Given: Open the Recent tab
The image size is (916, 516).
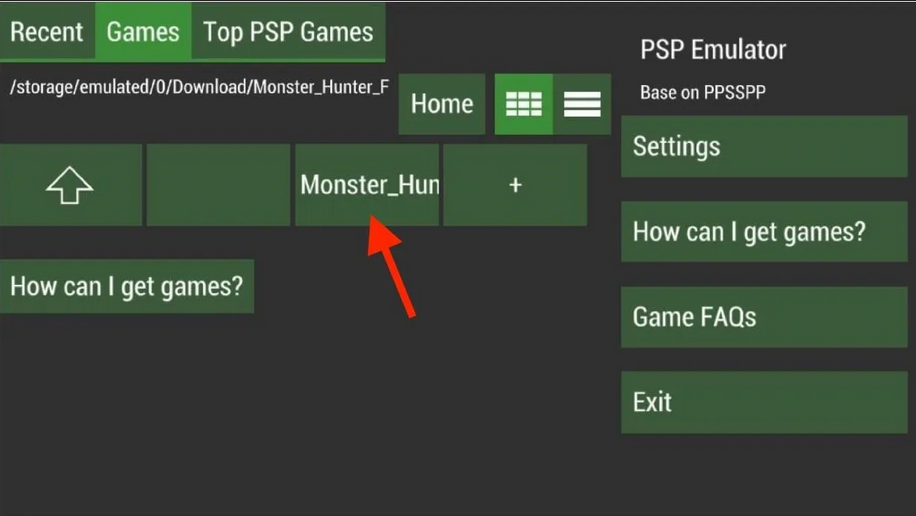Looking at the screenshot, I should pos(47,32).
